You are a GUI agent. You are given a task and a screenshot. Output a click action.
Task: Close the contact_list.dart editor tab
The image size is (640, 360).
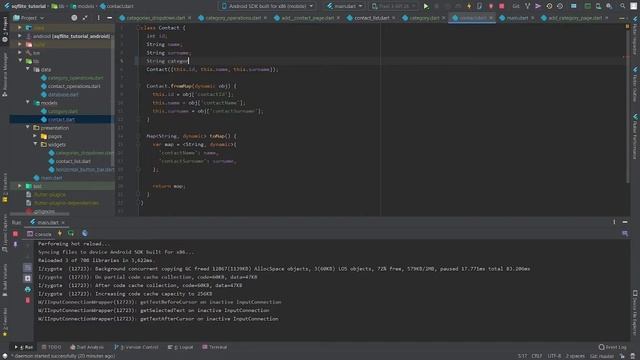point(393,18)
